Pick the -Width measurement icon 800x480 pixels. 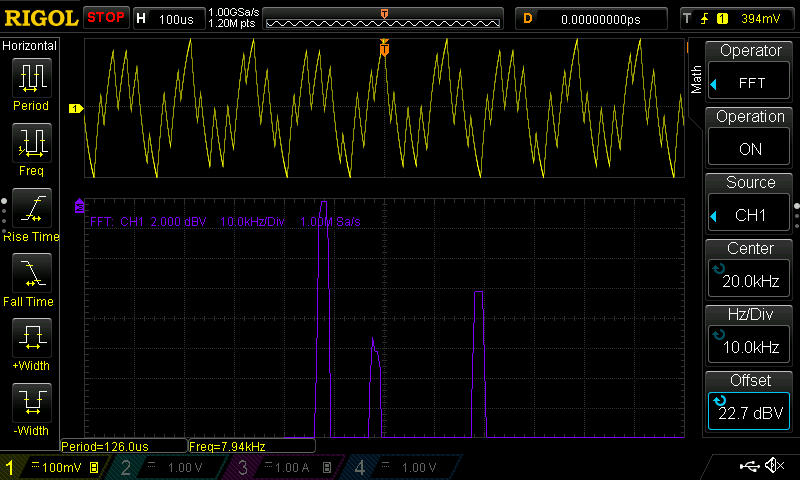(30, 404)
